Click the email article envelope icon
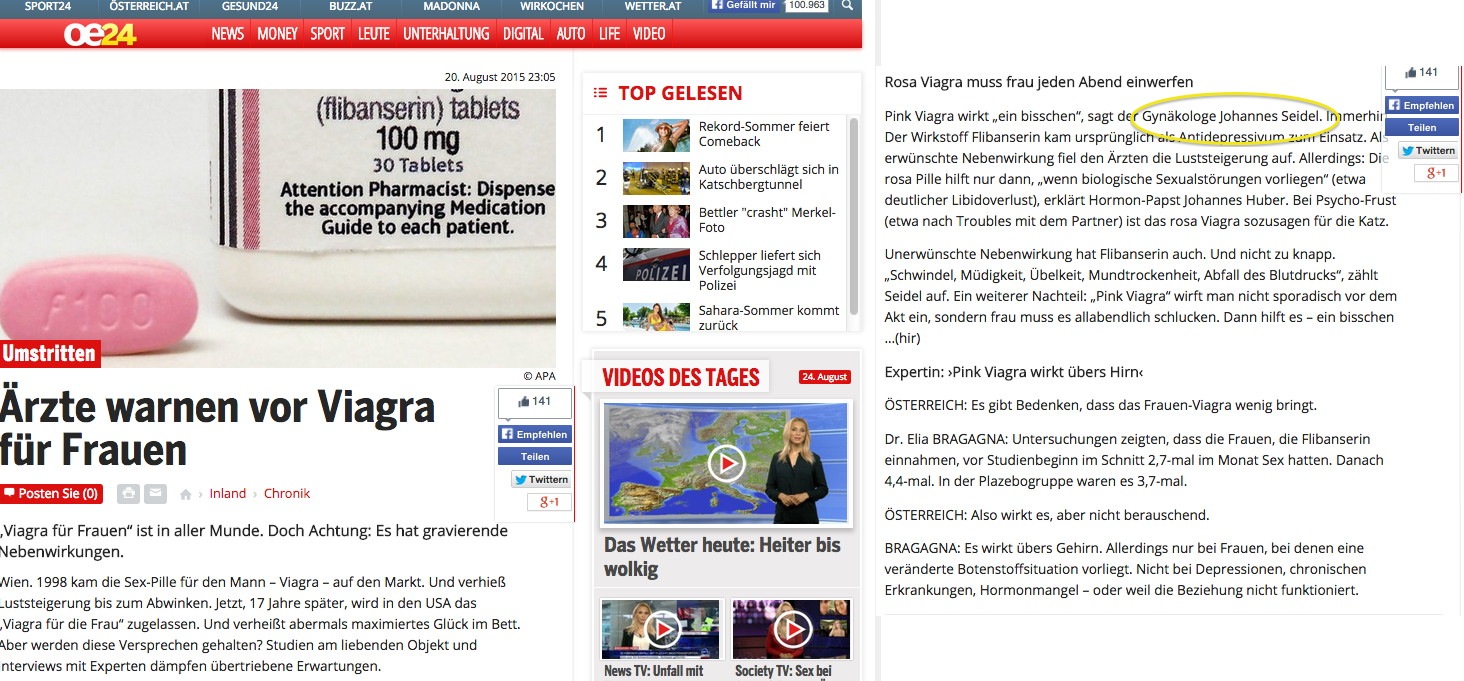Image resolution: width=1464 pixels, height=681 pixels. pos(155,494)
